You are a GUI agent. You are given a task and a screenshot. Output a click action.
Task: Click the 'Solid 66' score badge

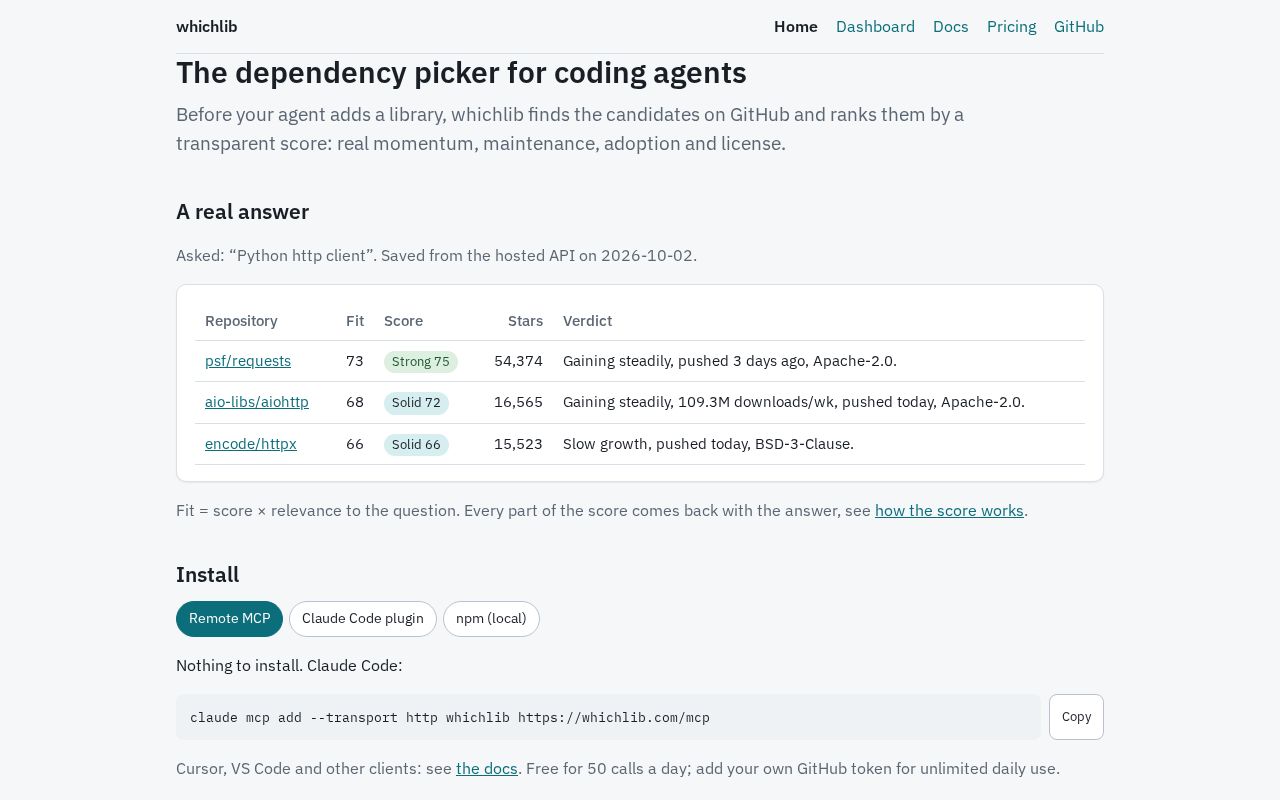click(416, 445)
